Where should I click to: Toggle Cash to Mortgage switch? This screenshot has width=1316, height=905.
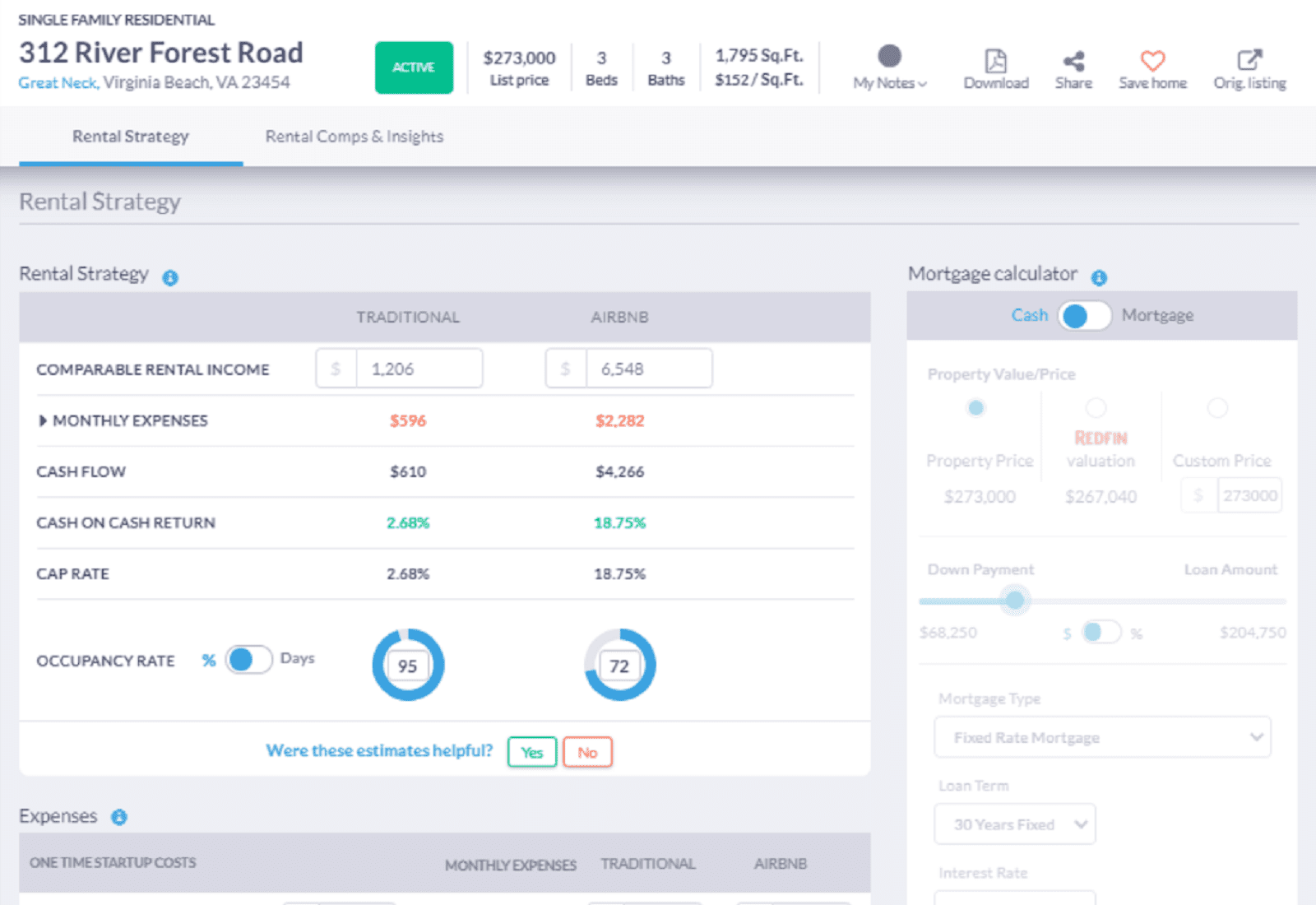tap(1084, 316)
